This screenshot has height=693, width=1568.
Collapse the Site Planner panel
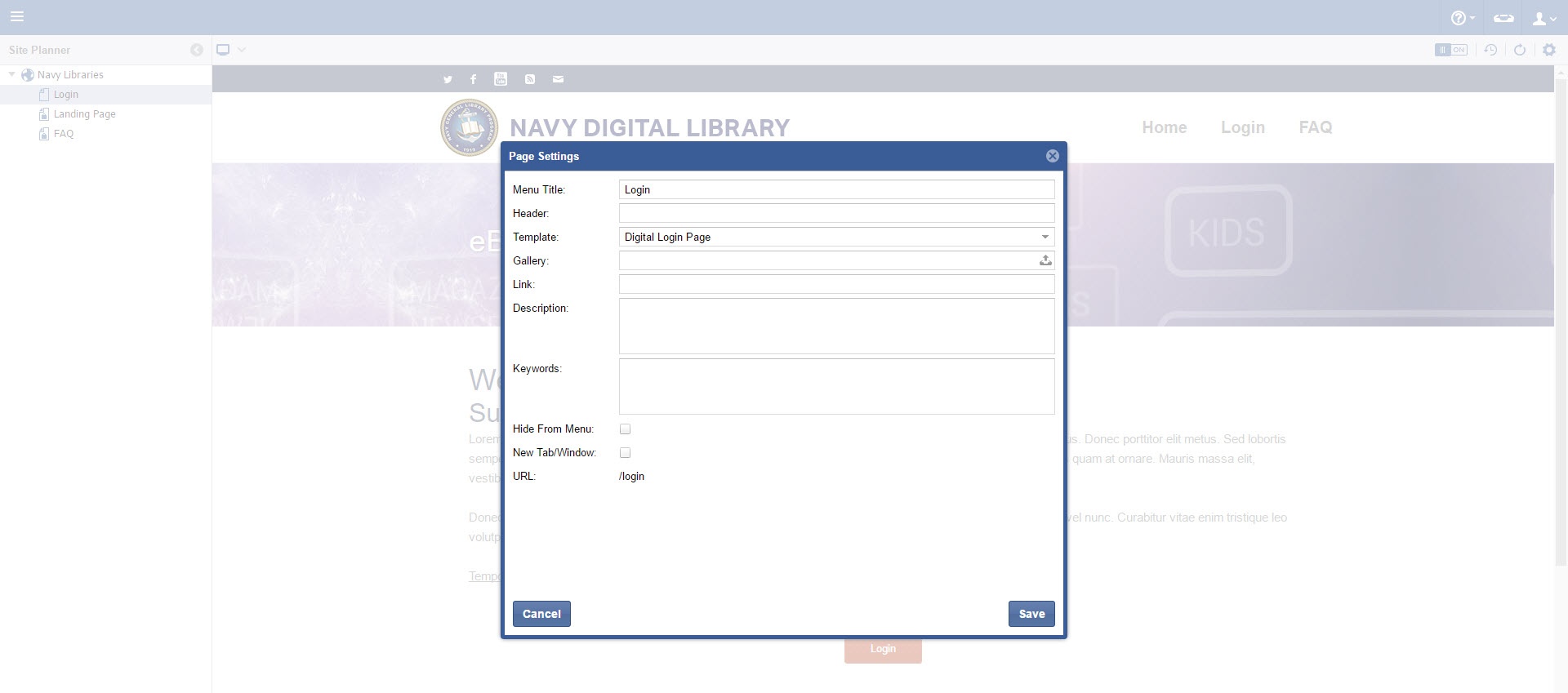(x=196, y=50)
